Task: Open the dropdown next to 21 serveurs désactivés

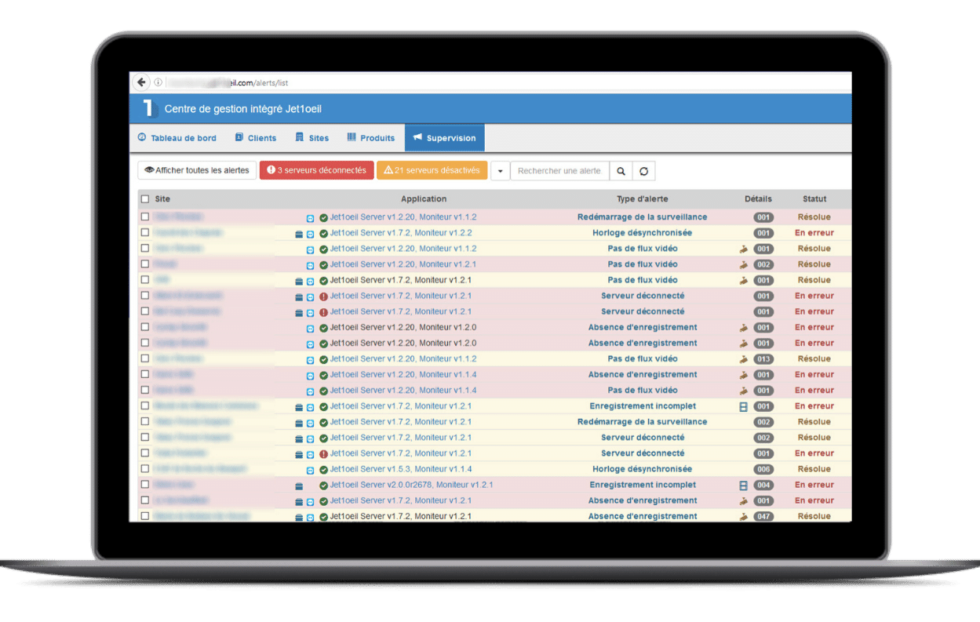Action: point(498,171)
